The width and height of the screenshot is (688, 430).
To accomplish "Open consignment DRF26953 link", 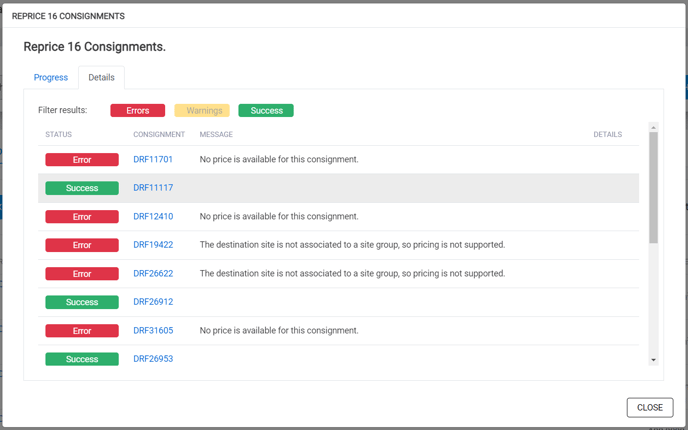I will point(153,359).
